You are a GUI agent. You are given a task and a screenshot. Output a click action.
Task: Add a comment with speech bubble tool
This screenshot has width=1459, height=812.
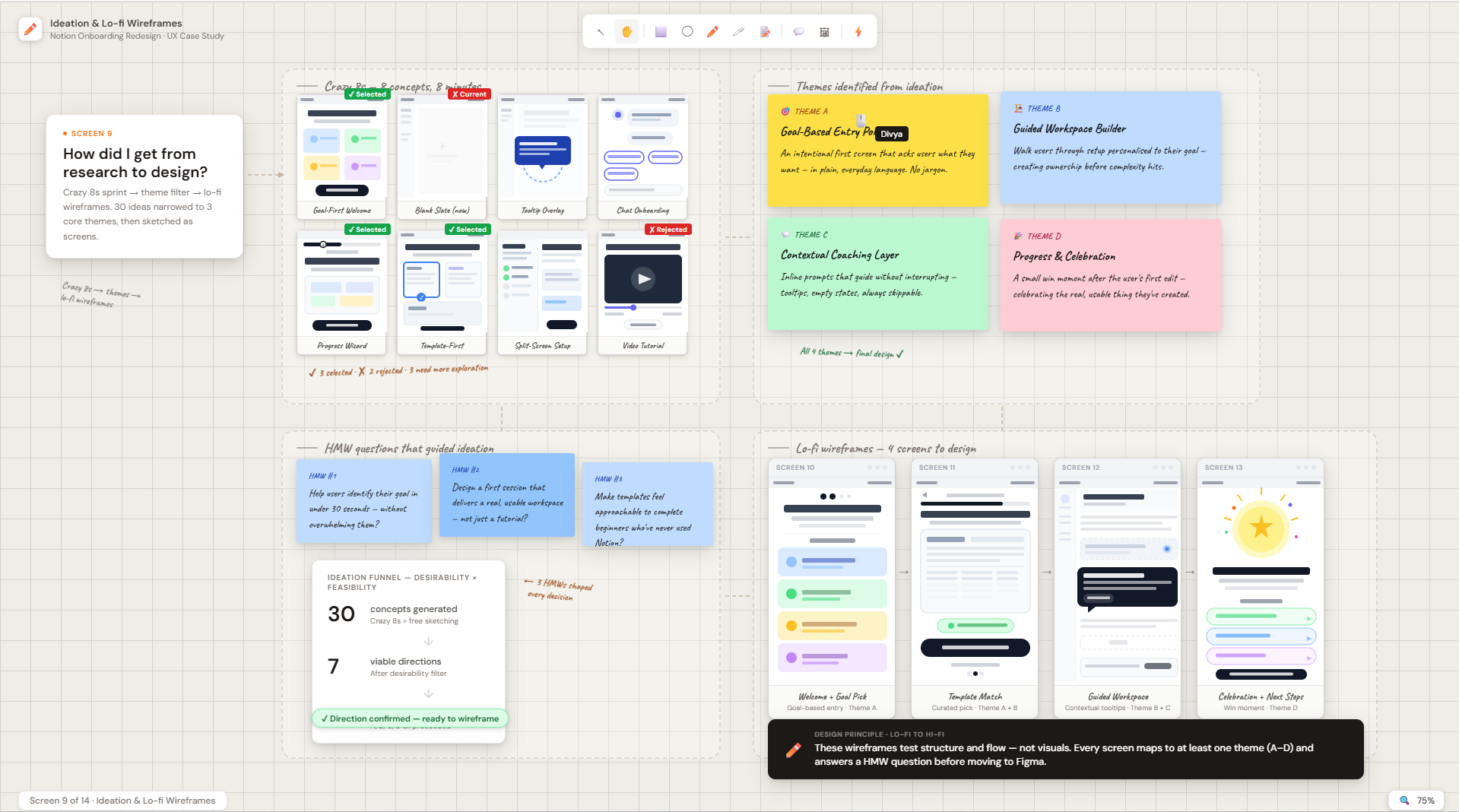[x=798, y=32]
